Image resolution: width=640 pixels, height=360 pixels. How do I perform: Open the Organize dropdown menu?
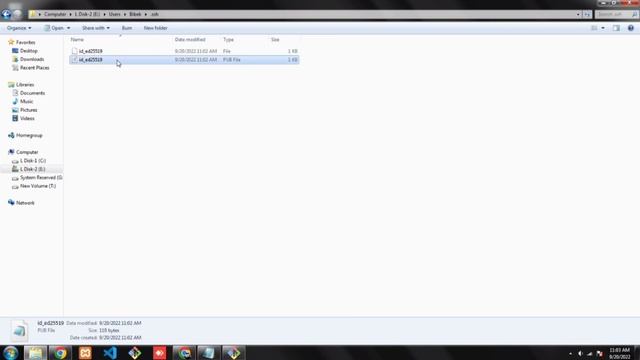19,28
